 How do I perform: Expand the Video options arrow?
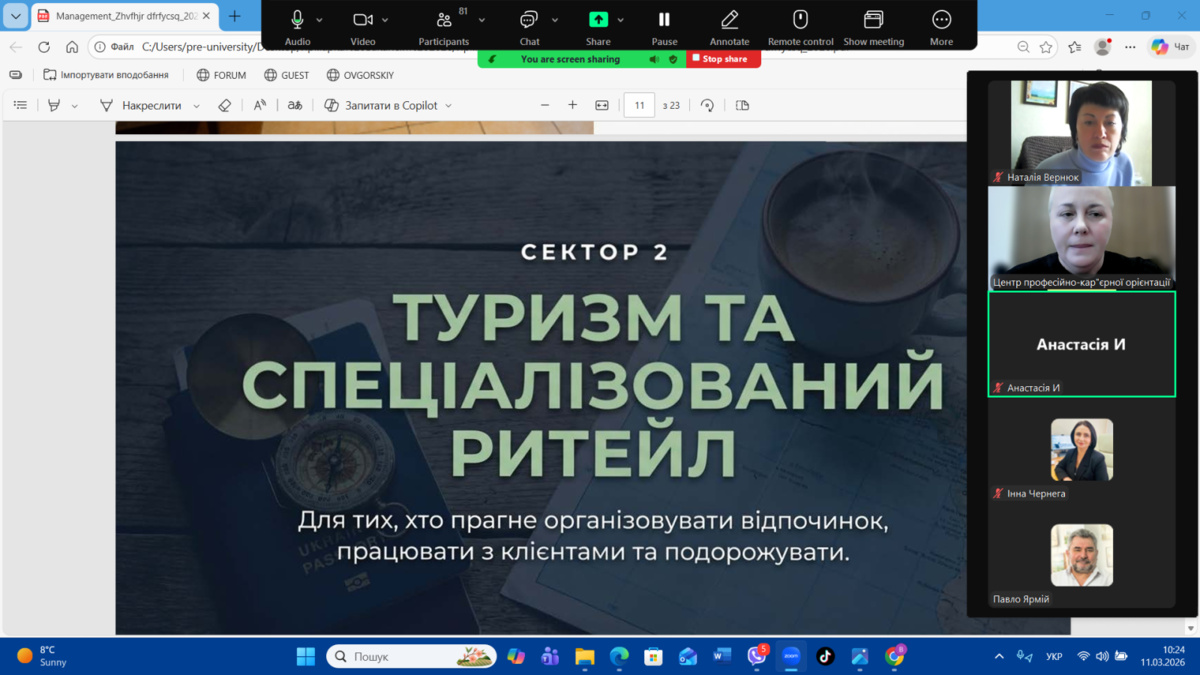click(386, 20)
